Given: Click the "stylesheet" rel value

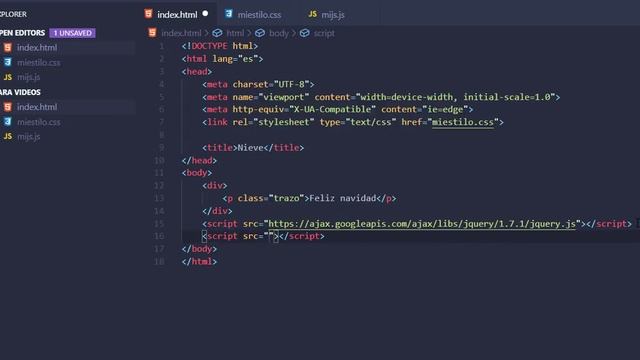Looking at the screenshot, I should 284,122.
